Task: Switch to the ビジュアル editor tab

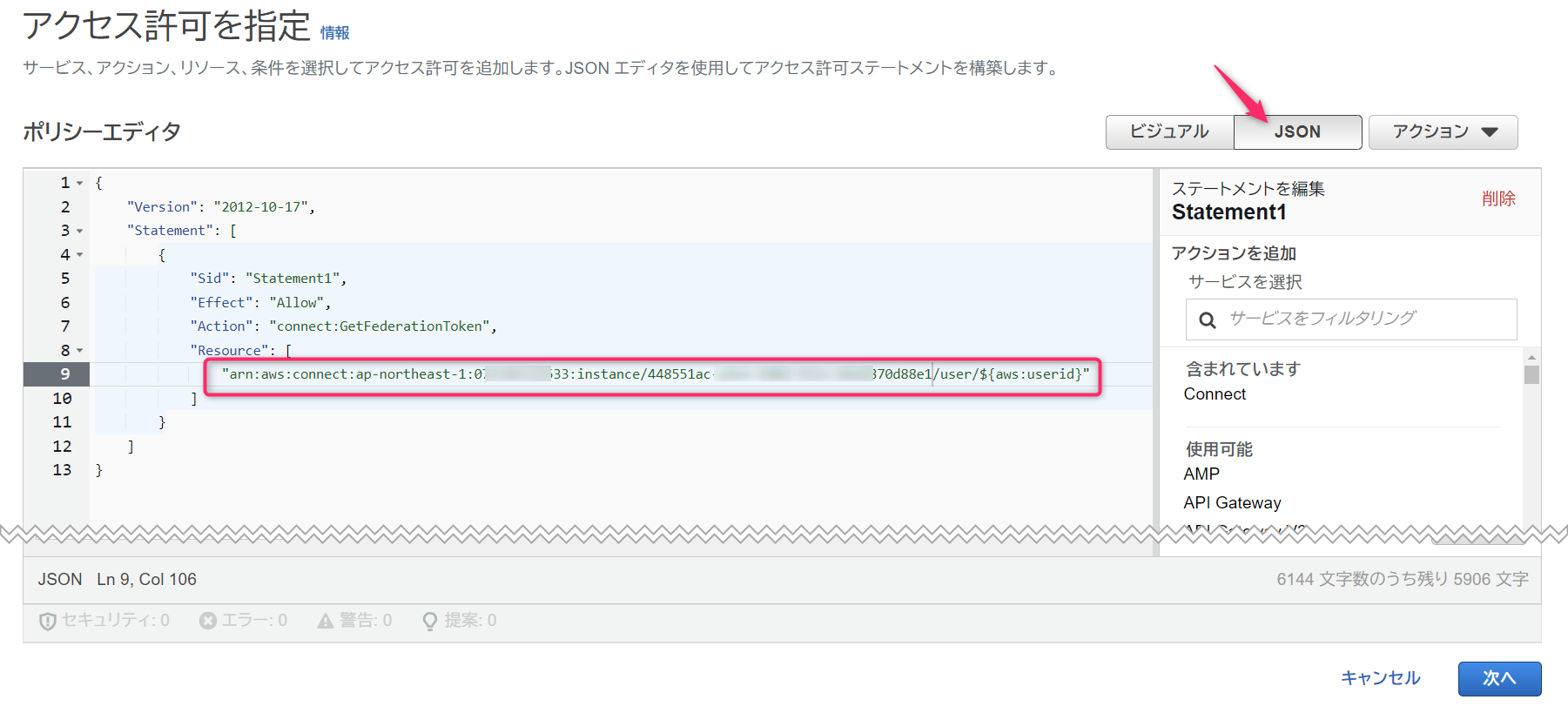Action: 1169,131
